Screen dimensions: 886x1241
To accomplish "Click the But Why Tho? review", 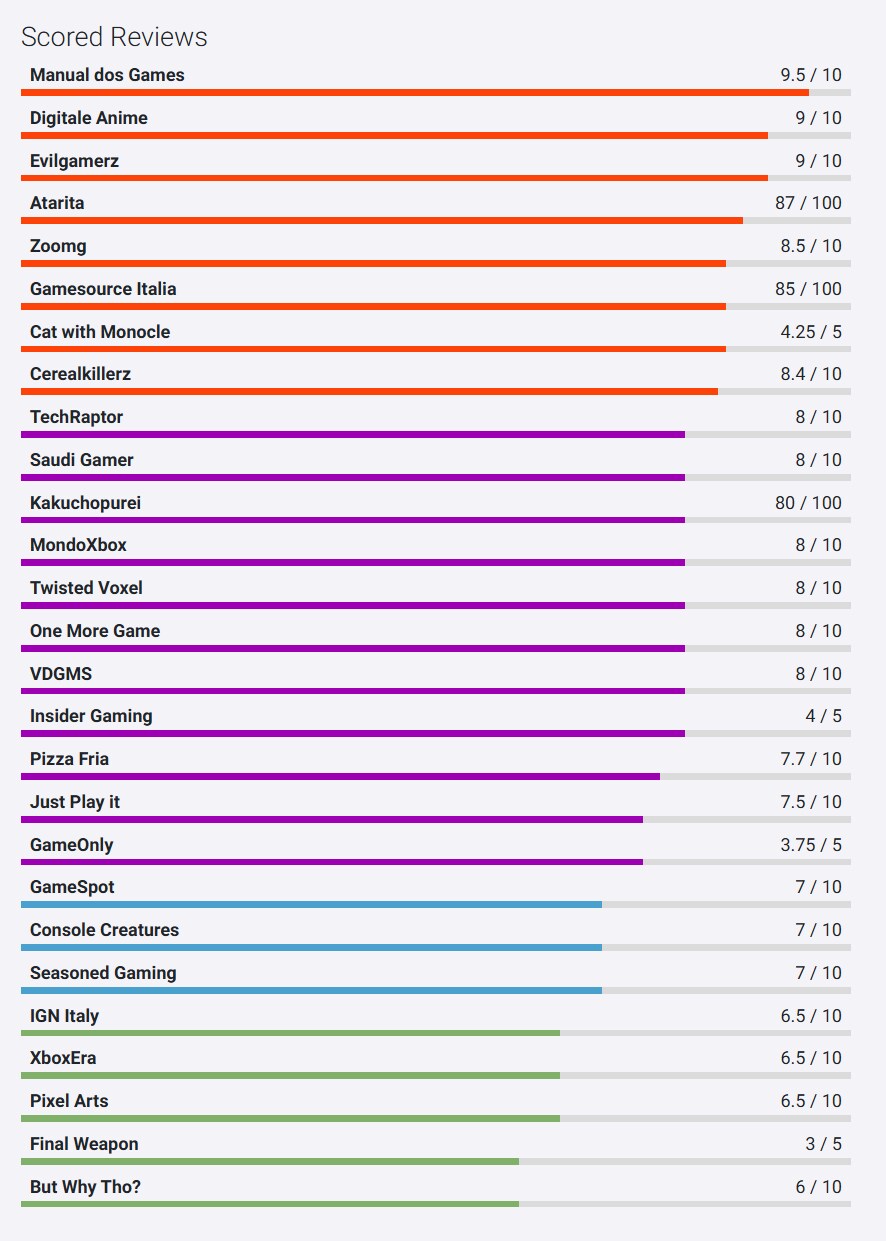I will 85,1187.
